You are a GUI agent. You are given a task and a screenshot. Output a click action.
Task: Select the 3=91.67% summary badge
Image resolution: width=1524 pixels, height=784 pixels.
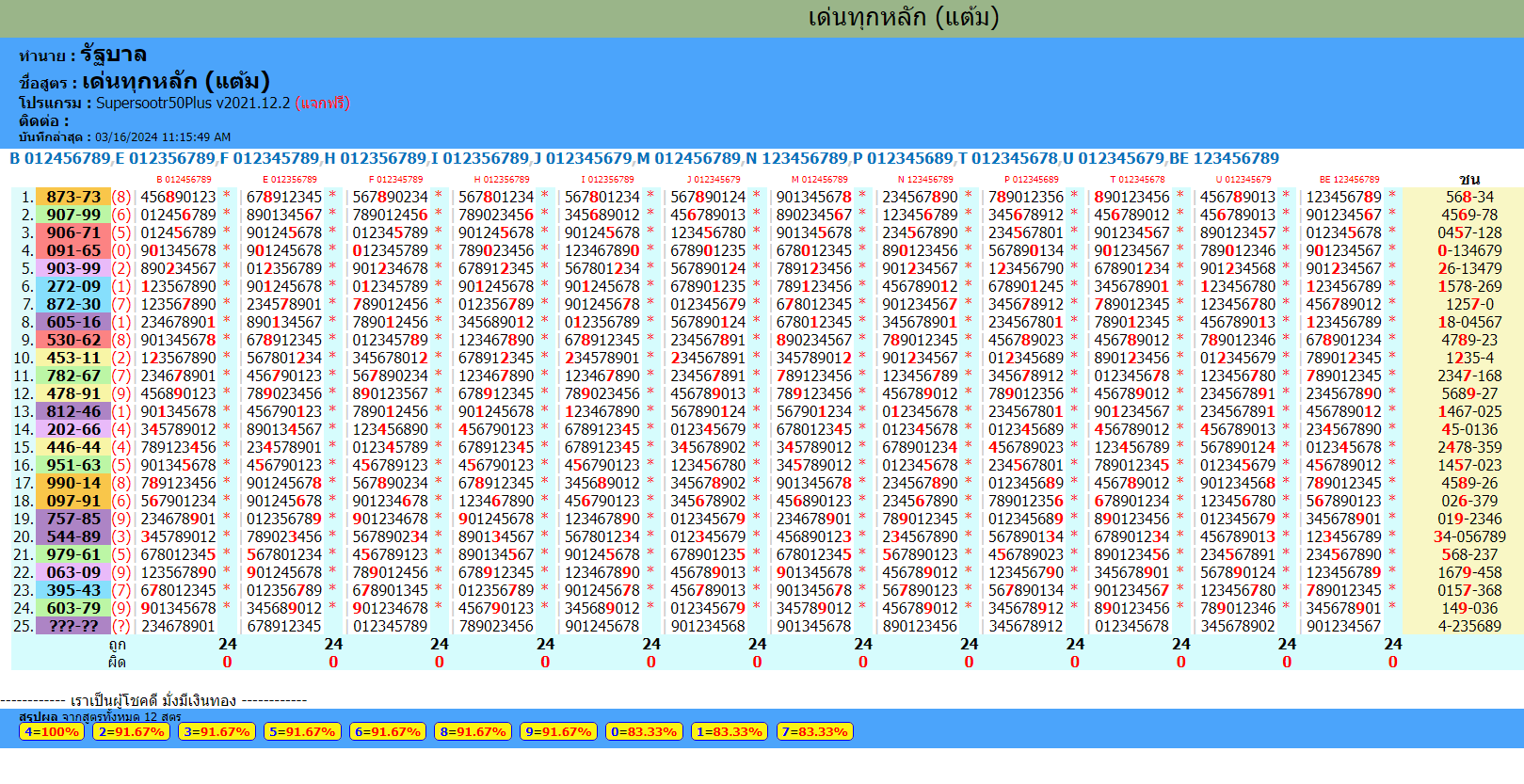point(217,731)
